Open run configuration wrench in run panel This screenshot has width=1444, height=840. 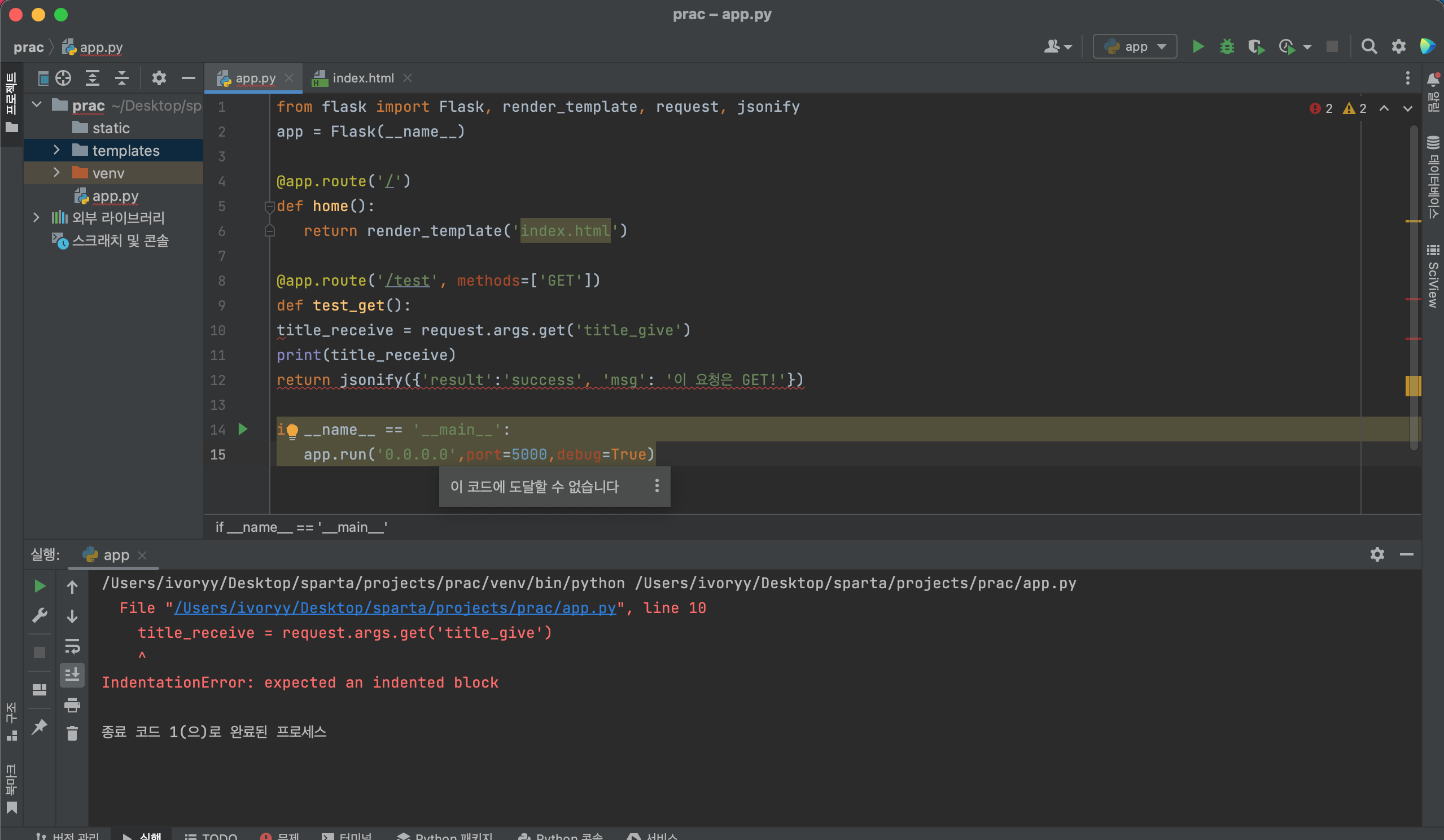[x=40, y=615]
